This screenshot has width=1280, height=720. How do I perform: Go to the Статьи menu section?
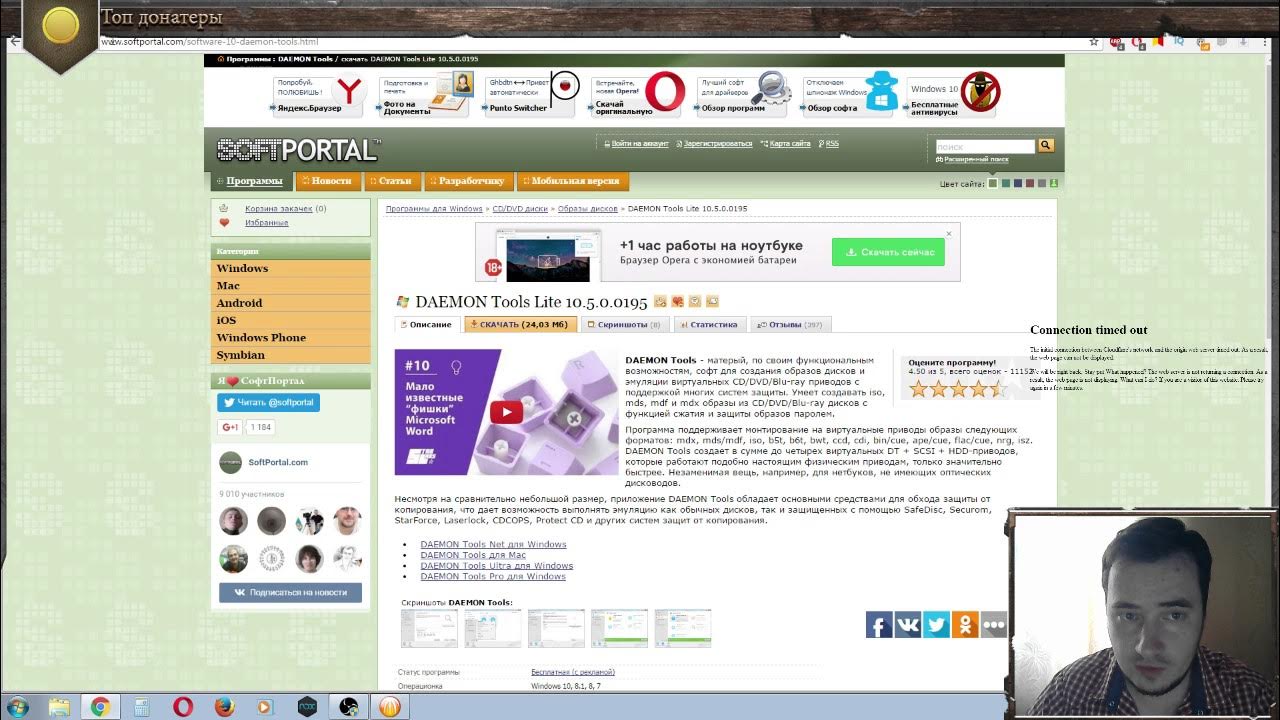[391, 181]
